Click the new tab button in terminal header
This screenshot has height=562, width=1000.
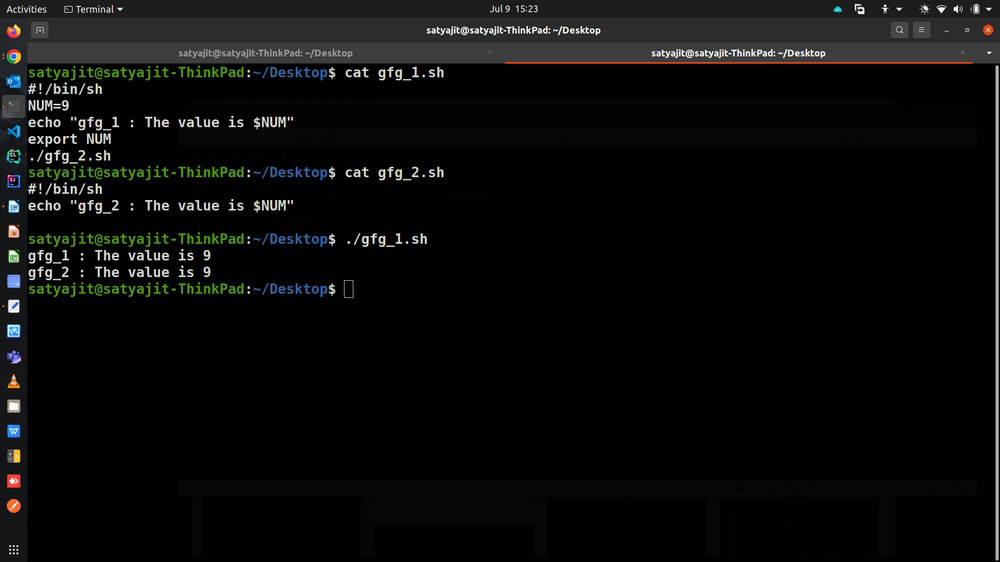point(39,30)
